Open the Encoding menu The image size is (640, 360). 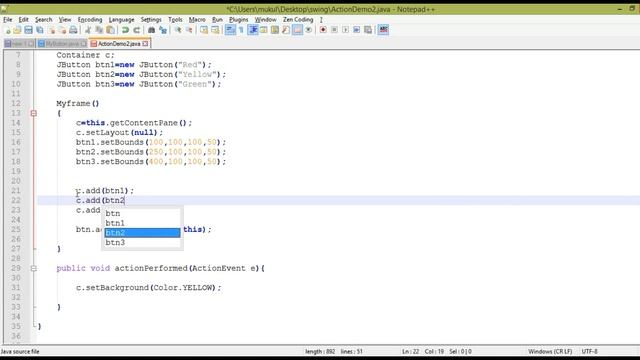(90, 20)
